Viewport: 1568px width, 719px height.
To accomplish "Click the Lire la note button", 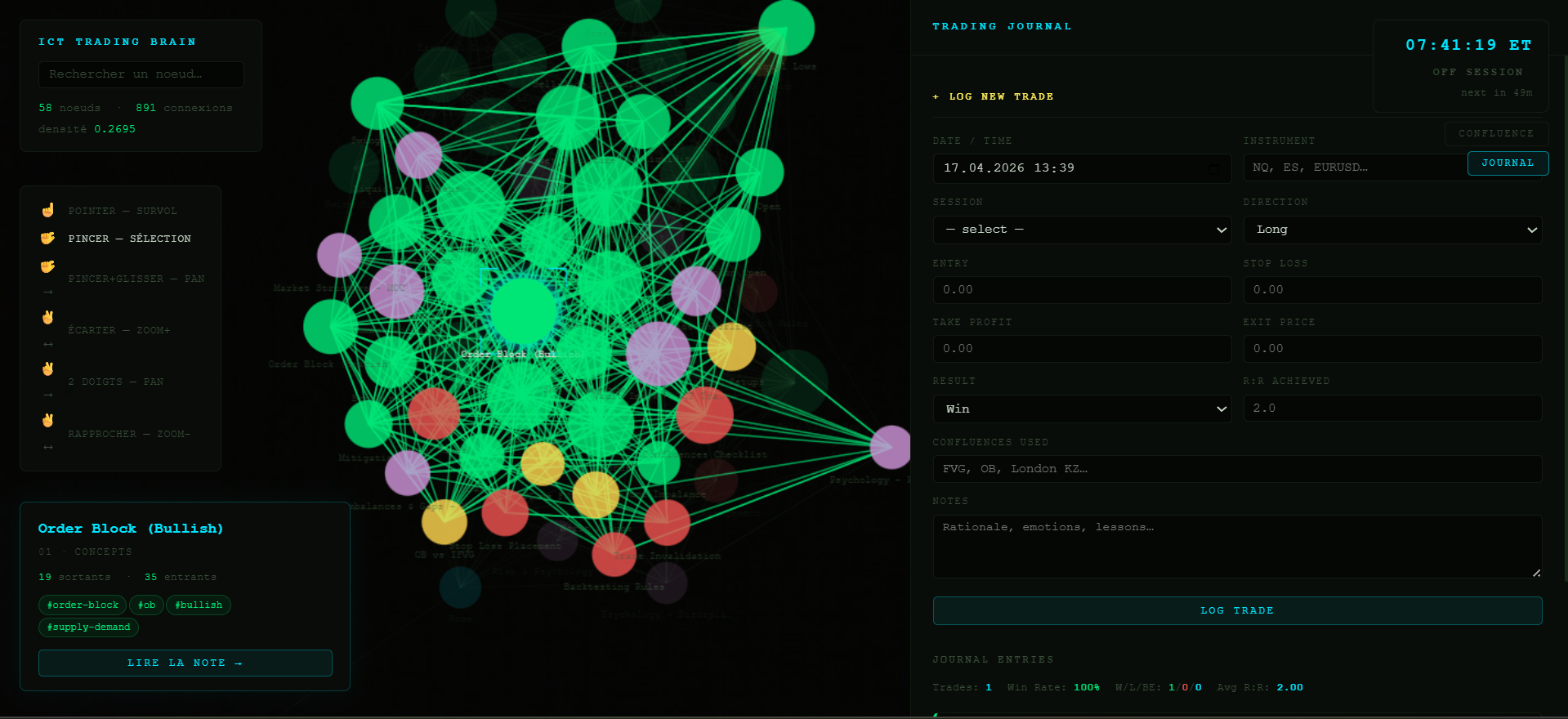I will (185, 663).
